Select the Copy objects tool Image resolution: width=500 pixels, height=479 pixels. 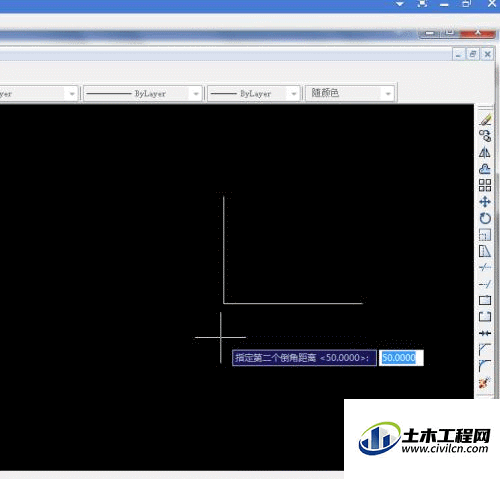[x=485, y=136]
